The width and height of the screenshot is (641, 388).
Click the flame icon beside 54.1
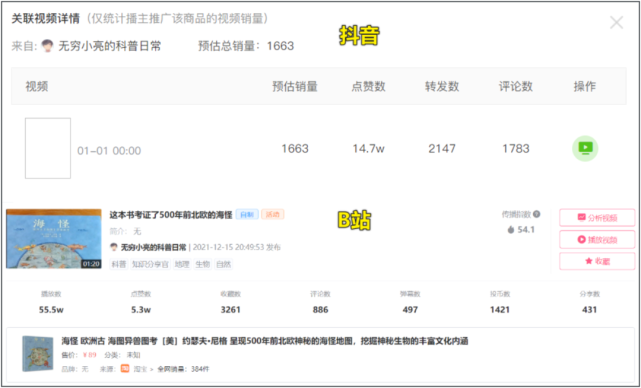point(511,230)
